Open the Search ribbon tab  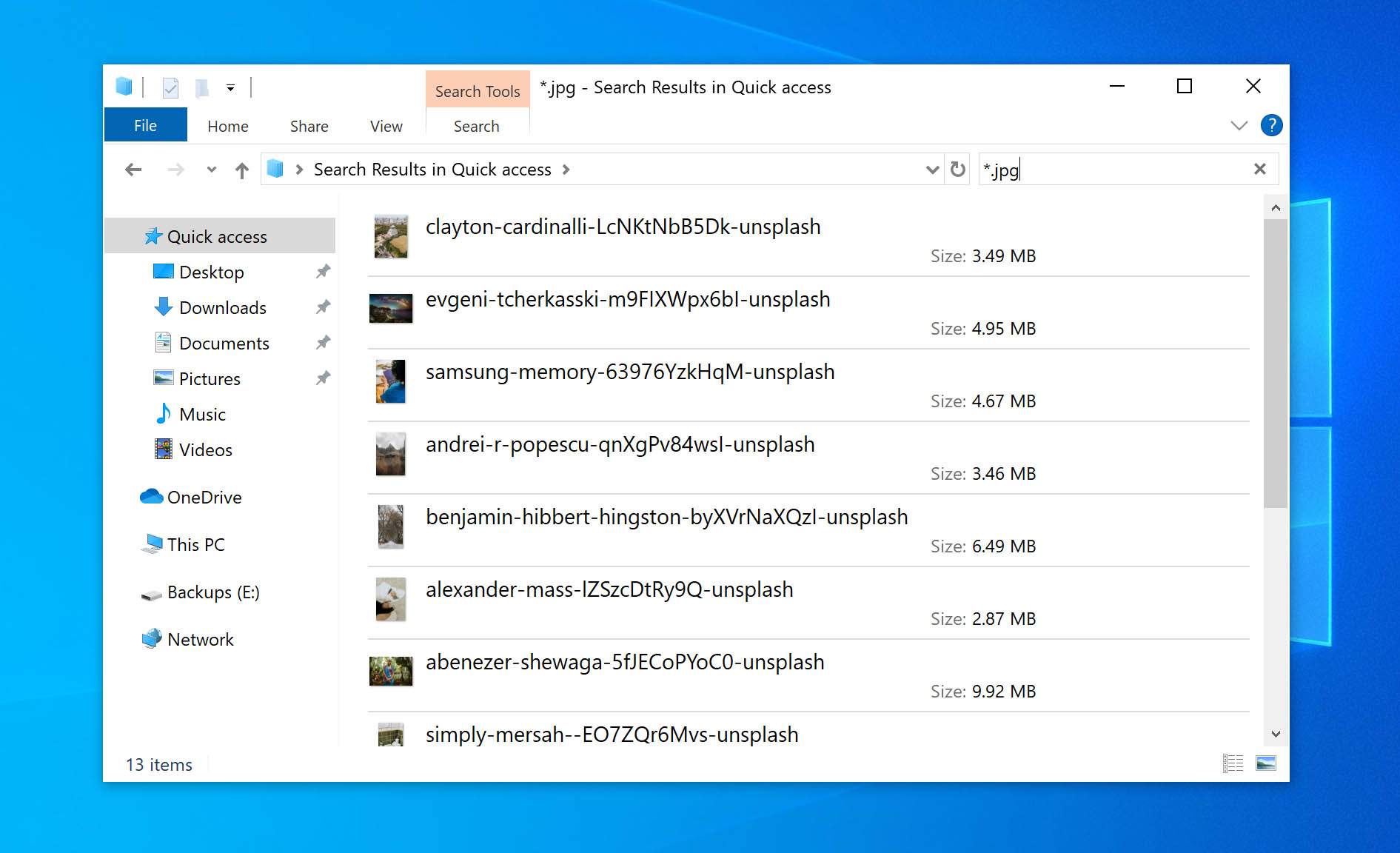pos(477,127)
